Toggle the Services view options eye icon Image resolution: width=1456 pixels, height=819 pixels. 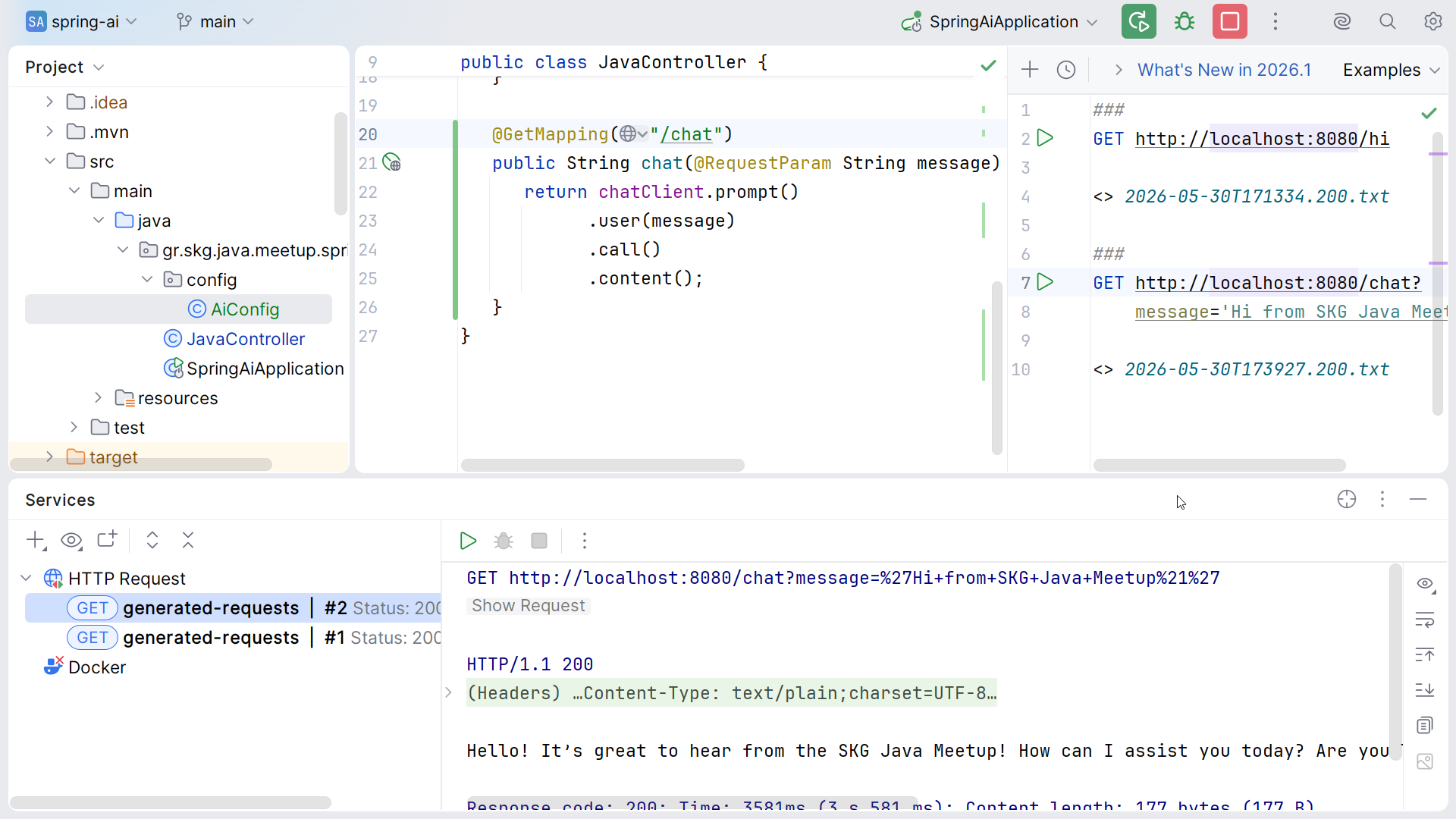(71, 540)
